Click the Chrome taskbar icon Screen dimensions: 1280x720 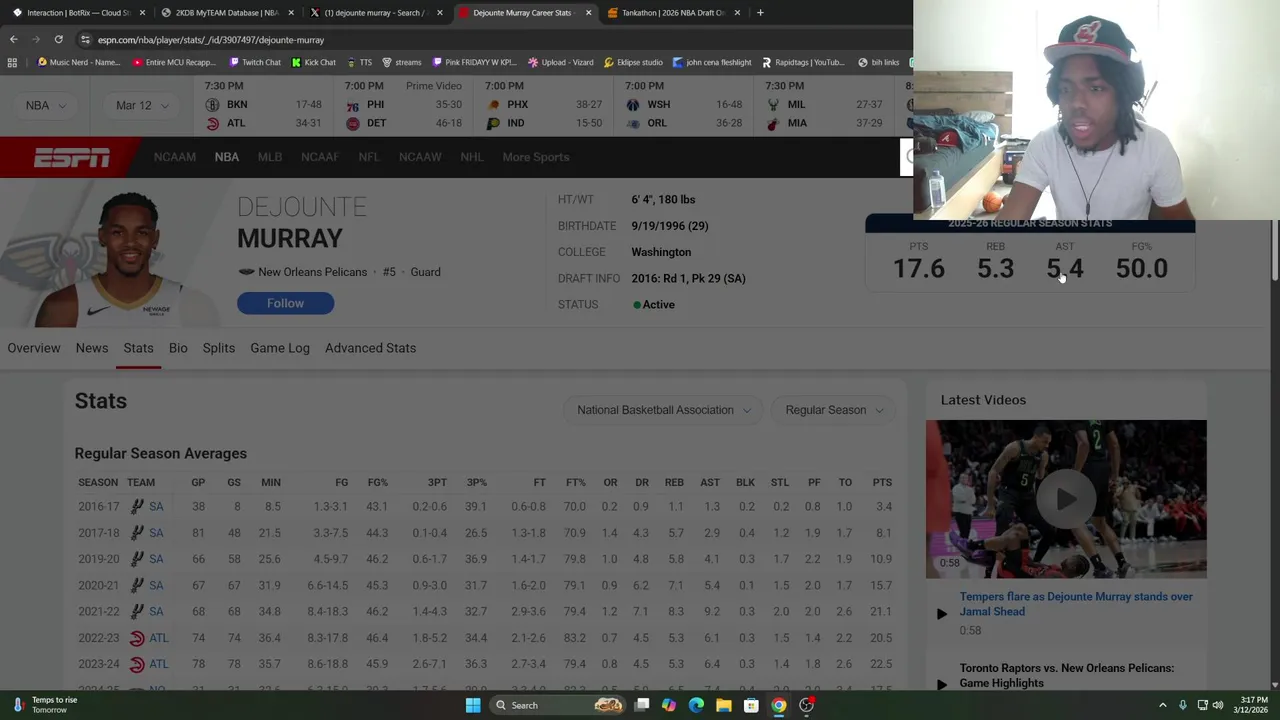click(x=778, y=705)
